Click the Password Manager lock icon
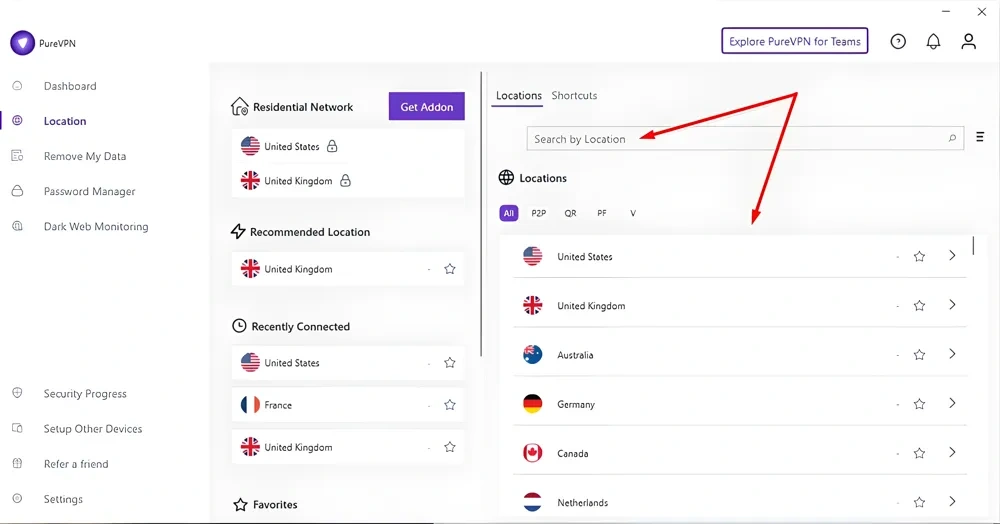The width and height of the screenshot is (1000, 524). pyautogui.click(x=17, y=191)
